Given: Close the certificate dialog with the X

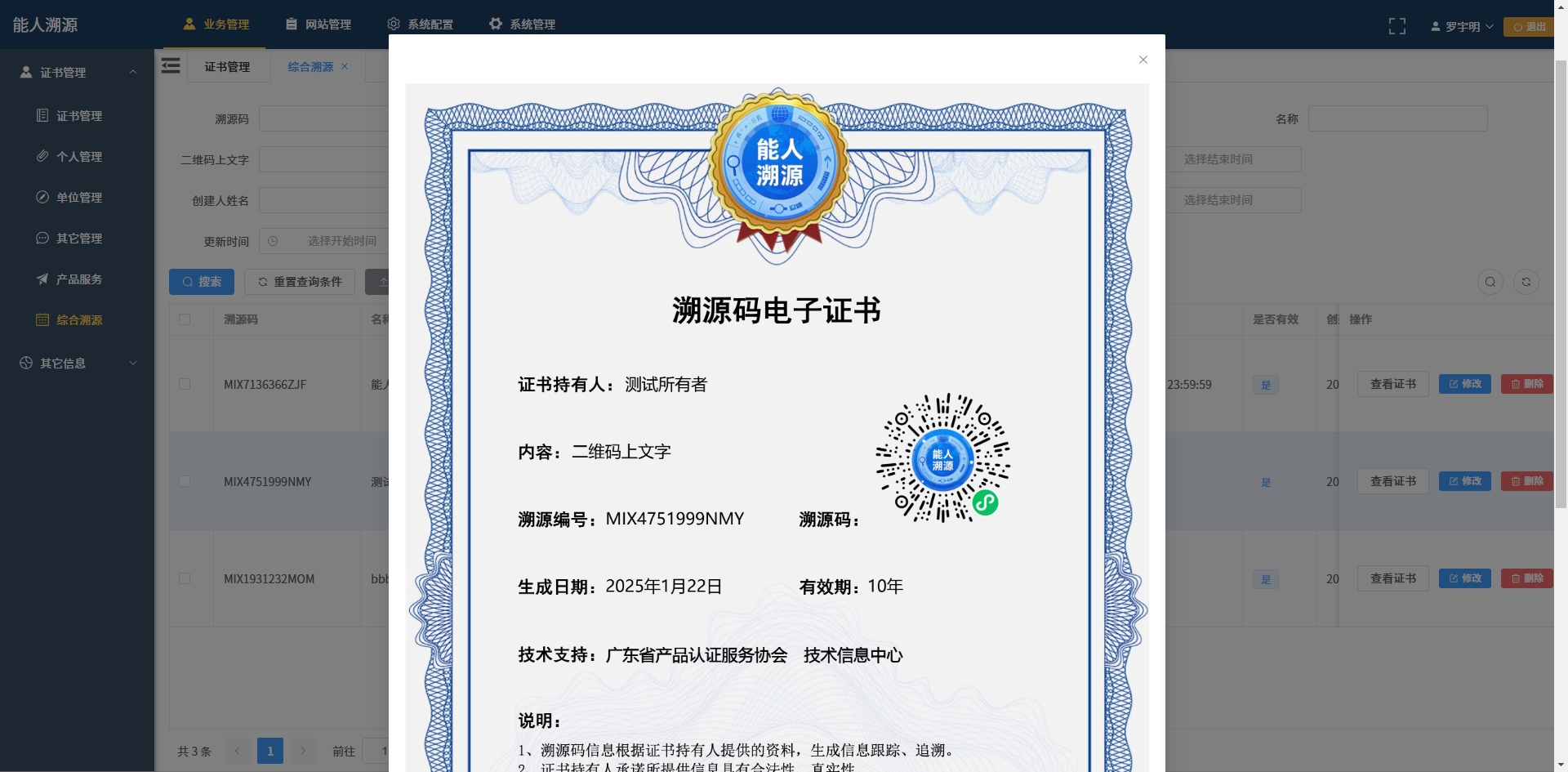Looking at the screenshot, I should (x=1143, y=60).
